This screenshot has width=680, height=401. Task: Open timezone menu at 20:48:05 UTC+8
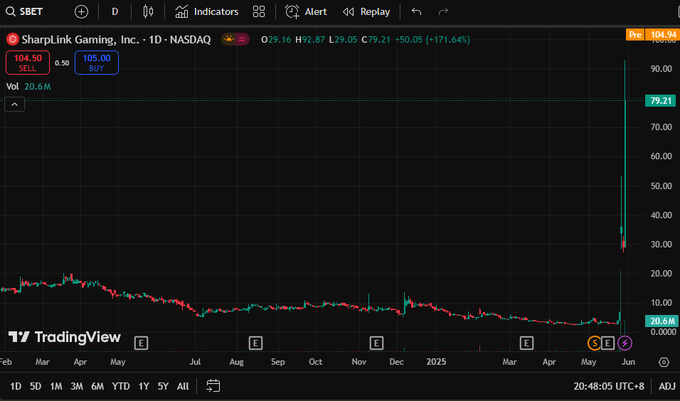pyautogui.click(x=609, y=386)
